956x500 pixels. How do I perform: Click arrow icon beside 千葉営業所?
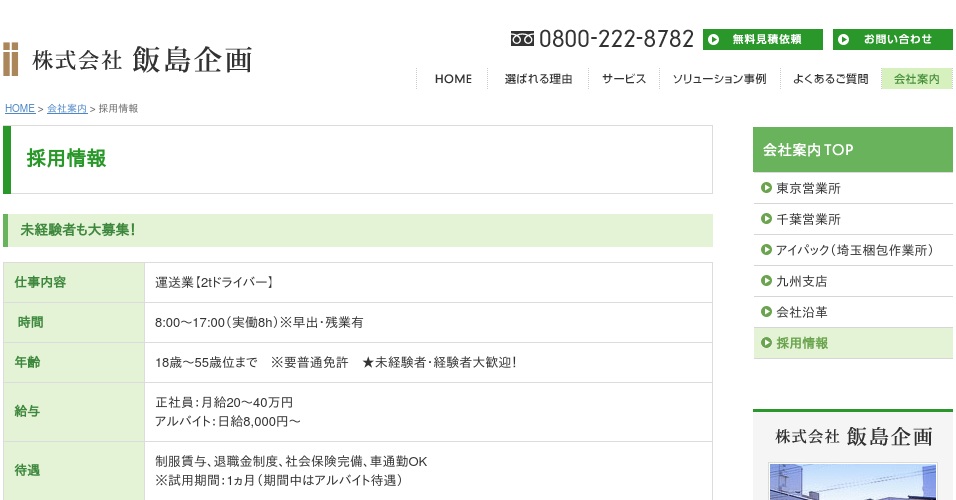(x=766, y=219)
